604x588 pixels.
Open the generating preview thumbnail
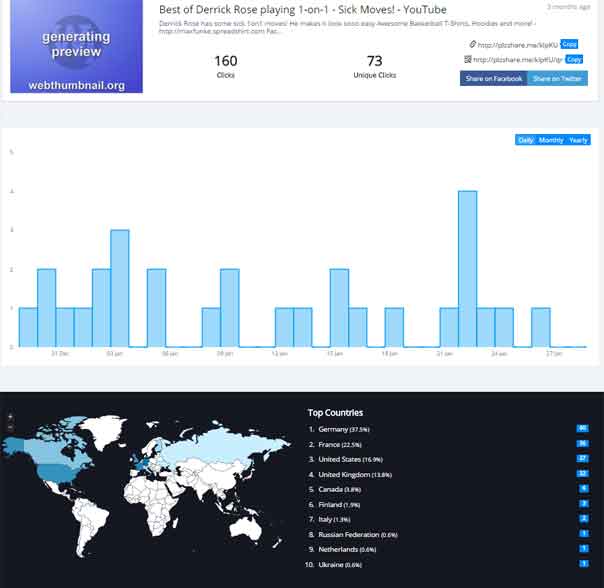[76, 46]
